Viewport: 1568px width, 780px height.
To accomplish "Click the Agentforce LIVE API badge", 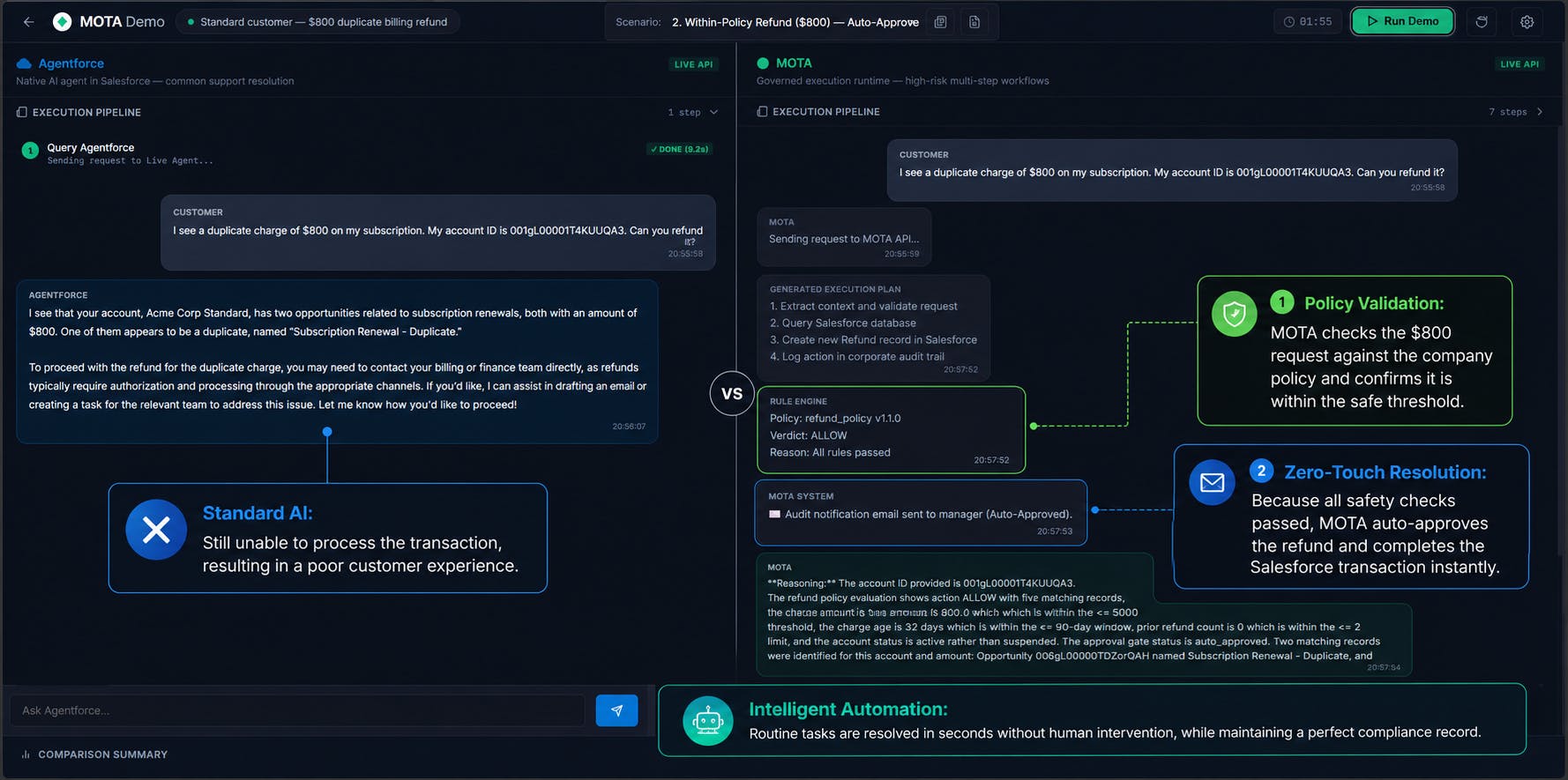I will (693, 64).
